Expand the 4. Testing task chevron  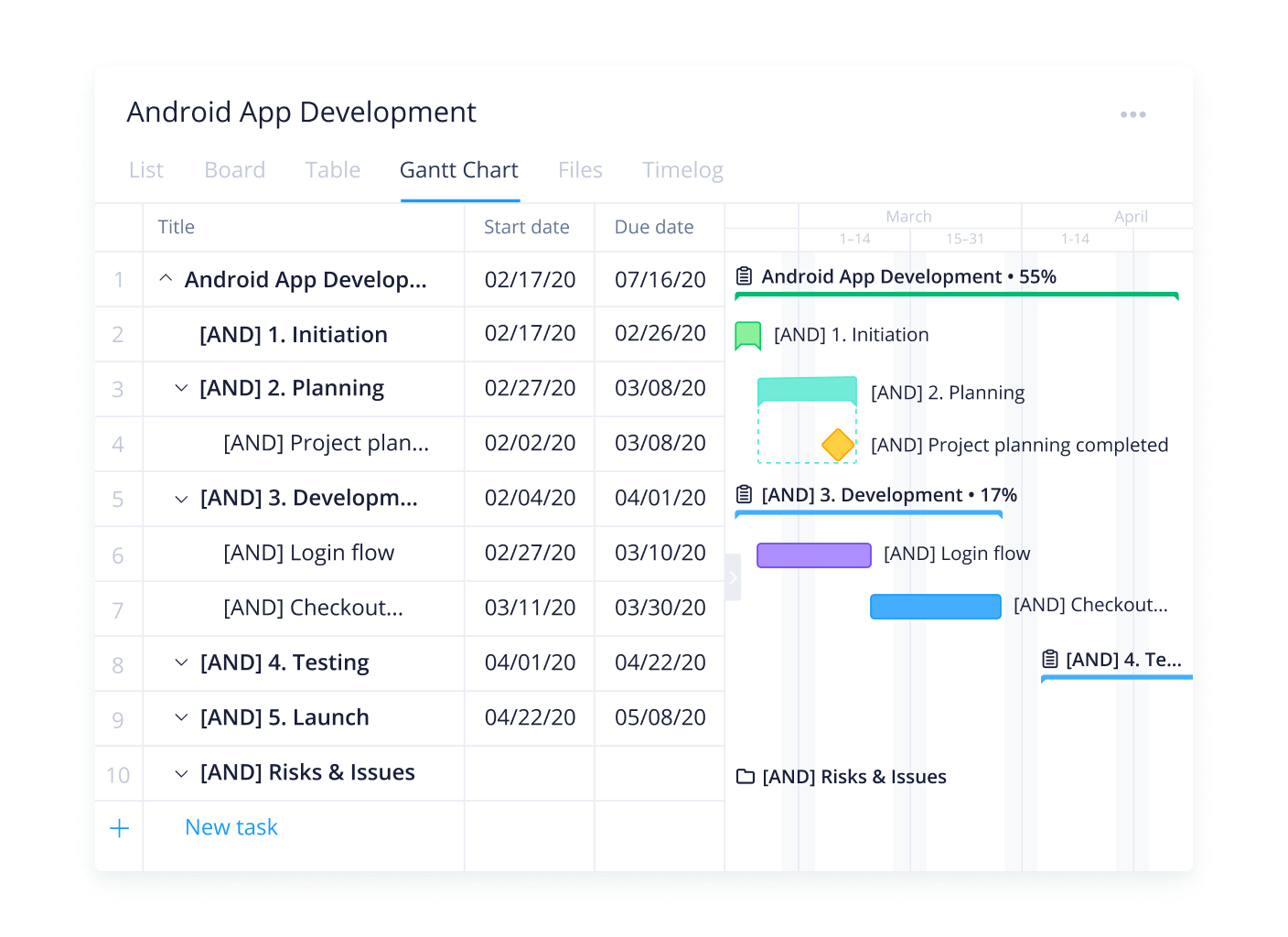pyautogui.click(x=181, y=662)
